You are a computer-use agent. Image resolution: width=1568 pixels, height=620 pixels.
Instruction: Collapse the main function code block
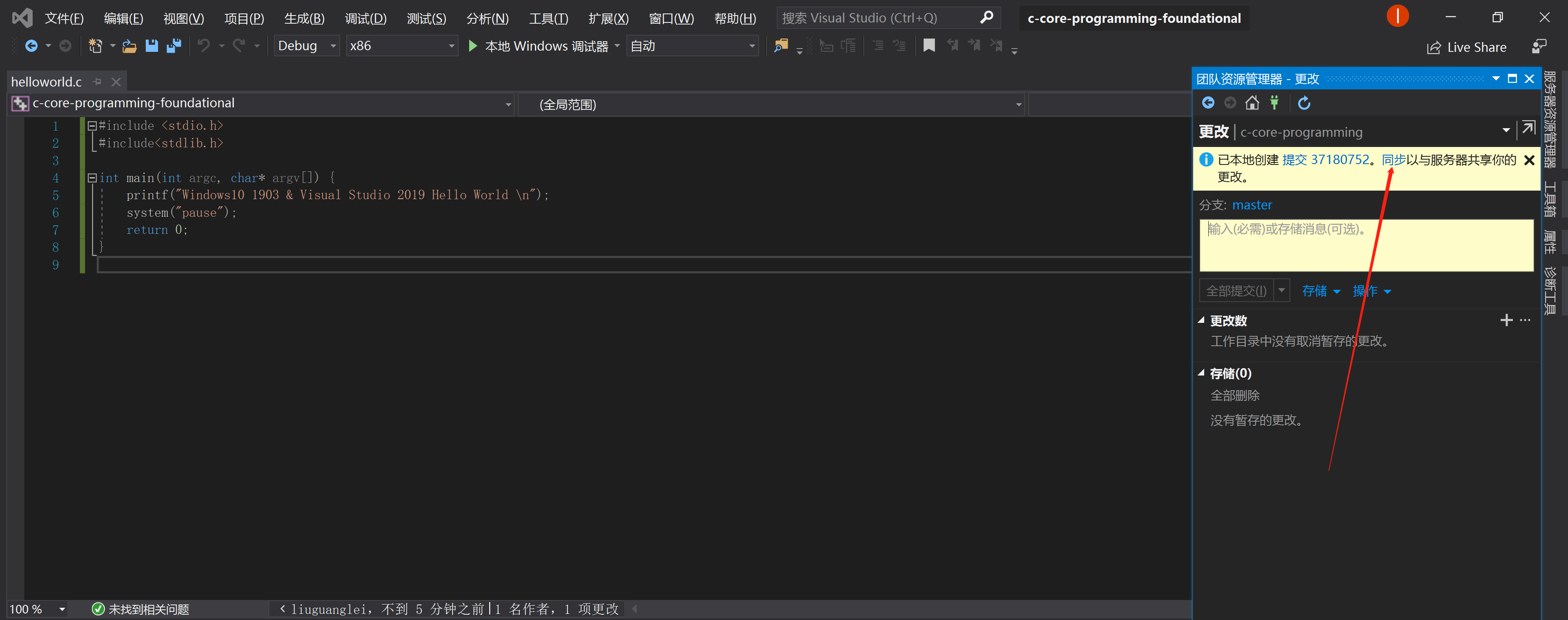(x=92, y=178)
